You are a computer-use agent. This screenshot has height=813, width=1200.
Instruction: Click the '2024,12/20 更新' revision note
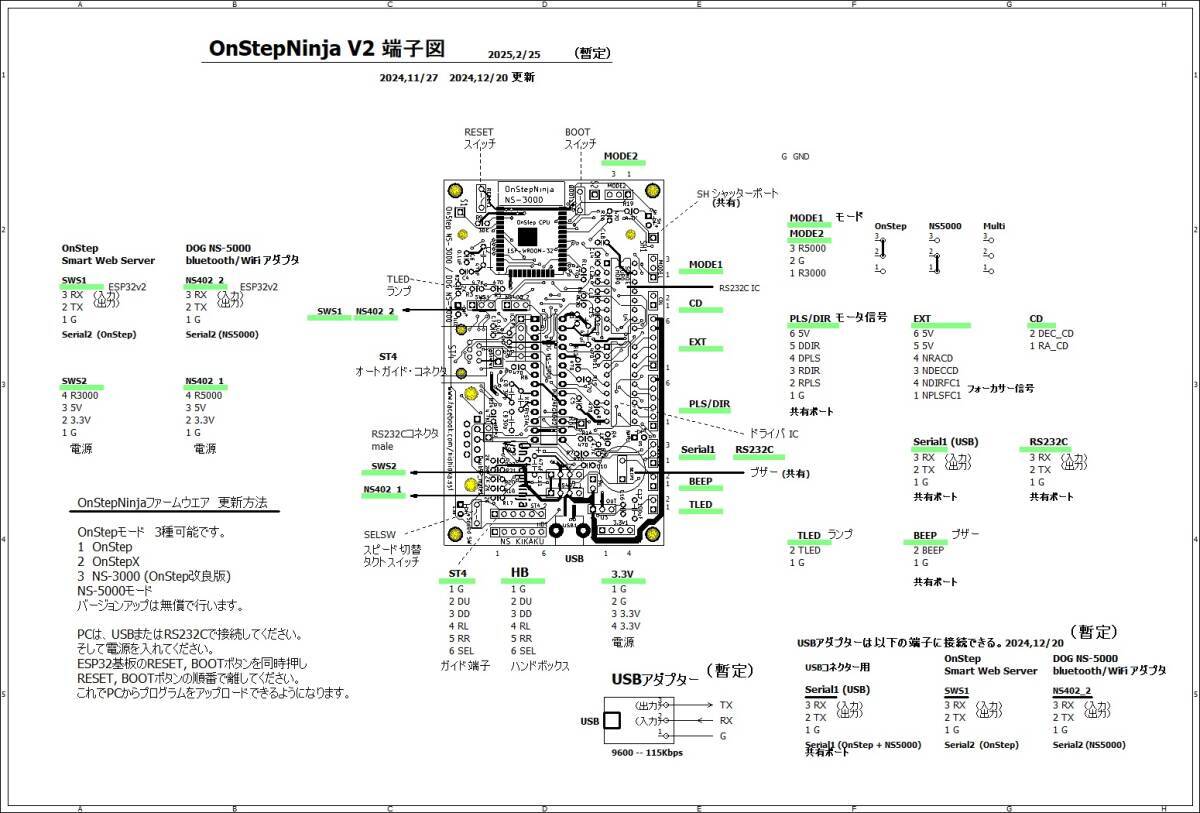coord(492,77)
